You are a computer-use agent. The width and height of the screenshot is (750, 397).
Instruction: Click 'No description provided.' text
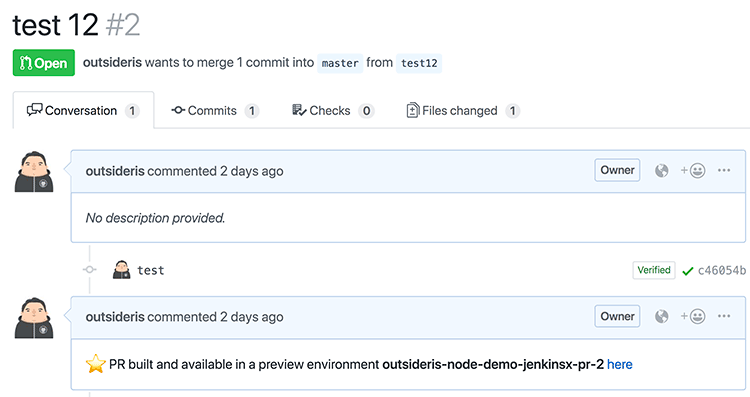155,218
